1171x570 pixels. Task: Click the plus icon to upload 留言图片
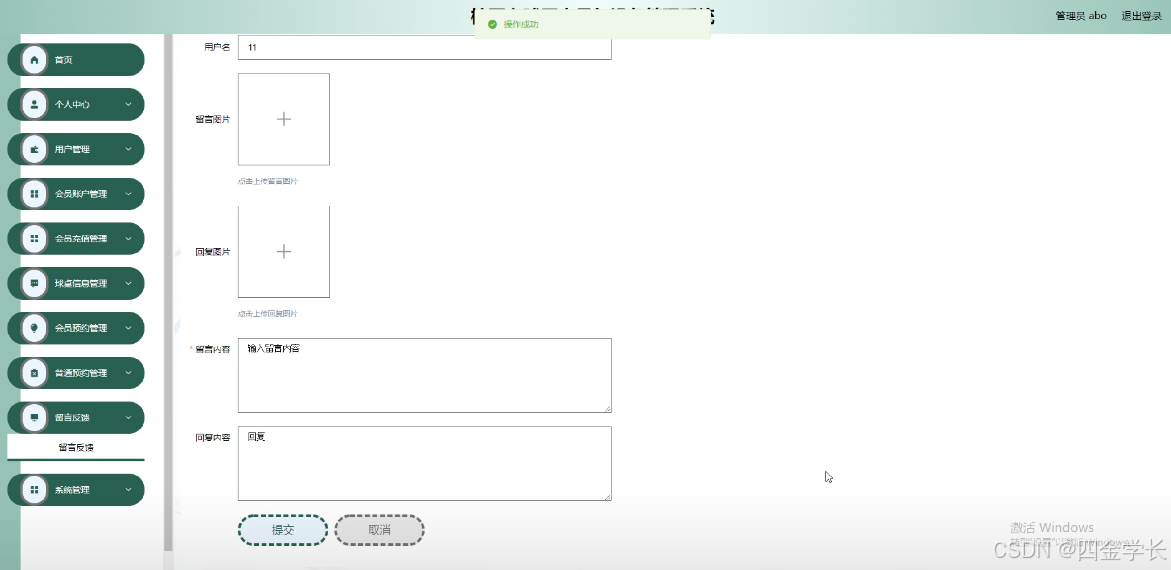284,119
